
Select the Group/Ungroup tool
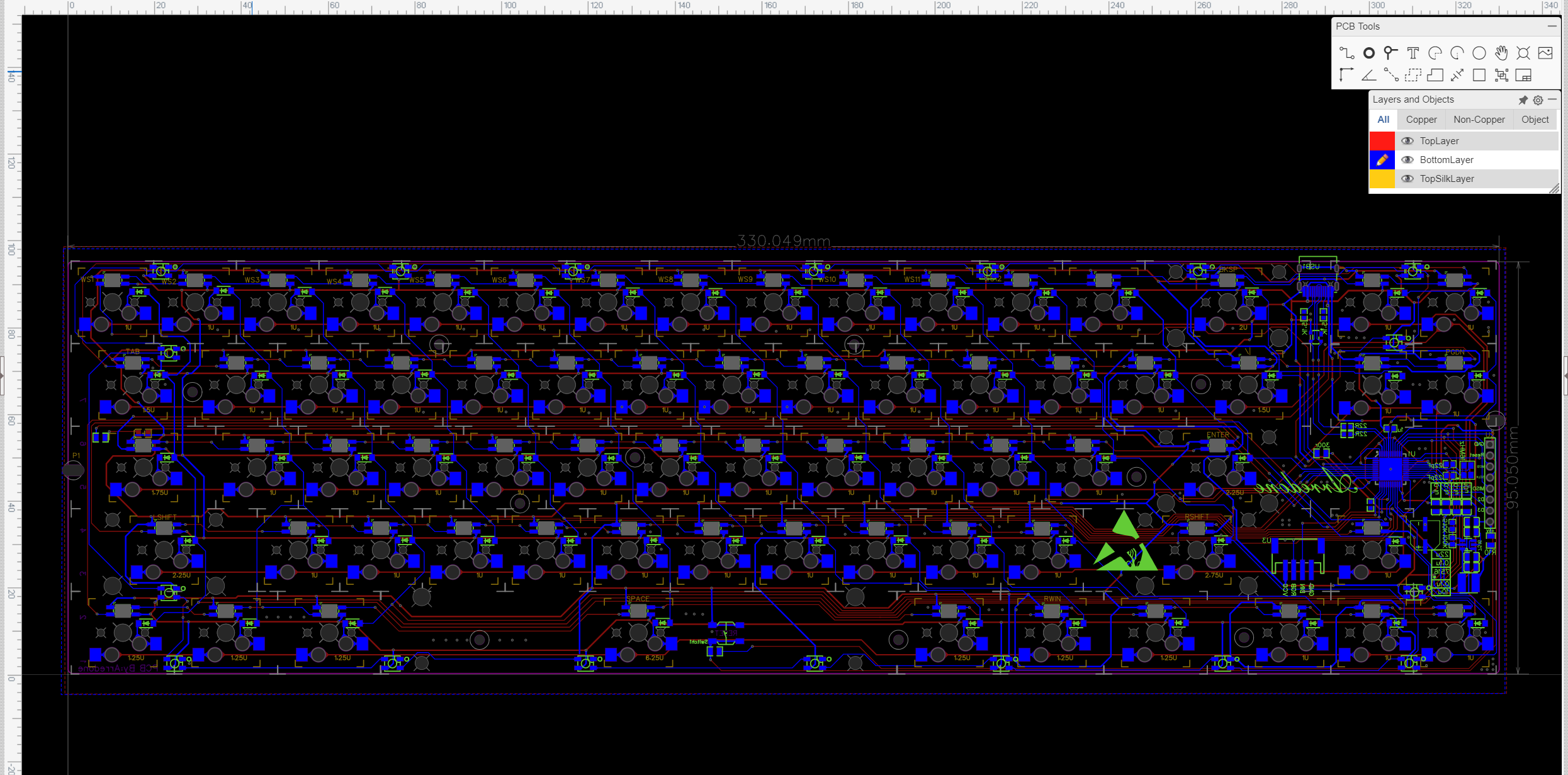(x=1501, y=76)
